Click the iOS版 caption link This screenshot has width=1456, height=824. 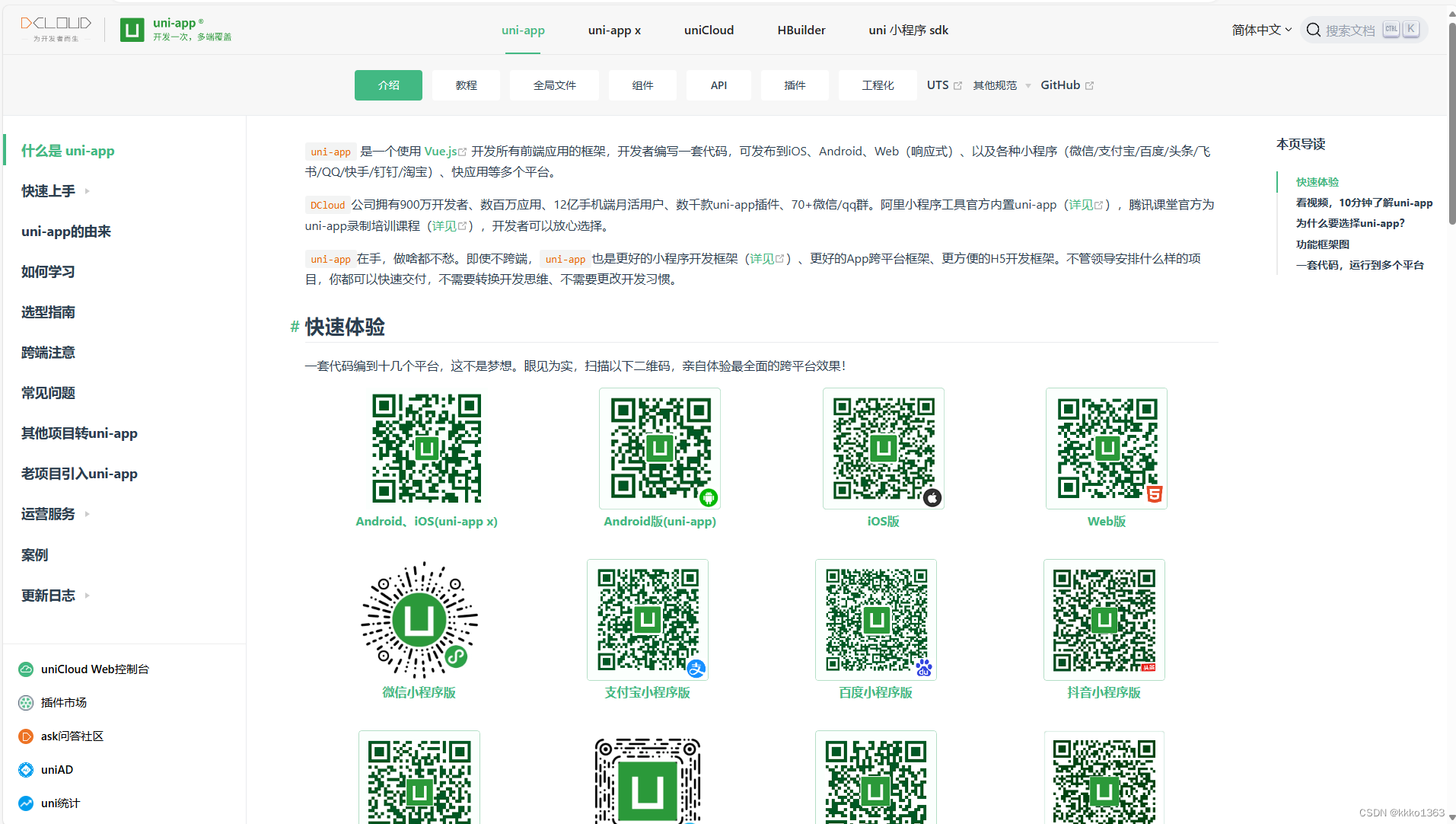[x=884, y=522]
